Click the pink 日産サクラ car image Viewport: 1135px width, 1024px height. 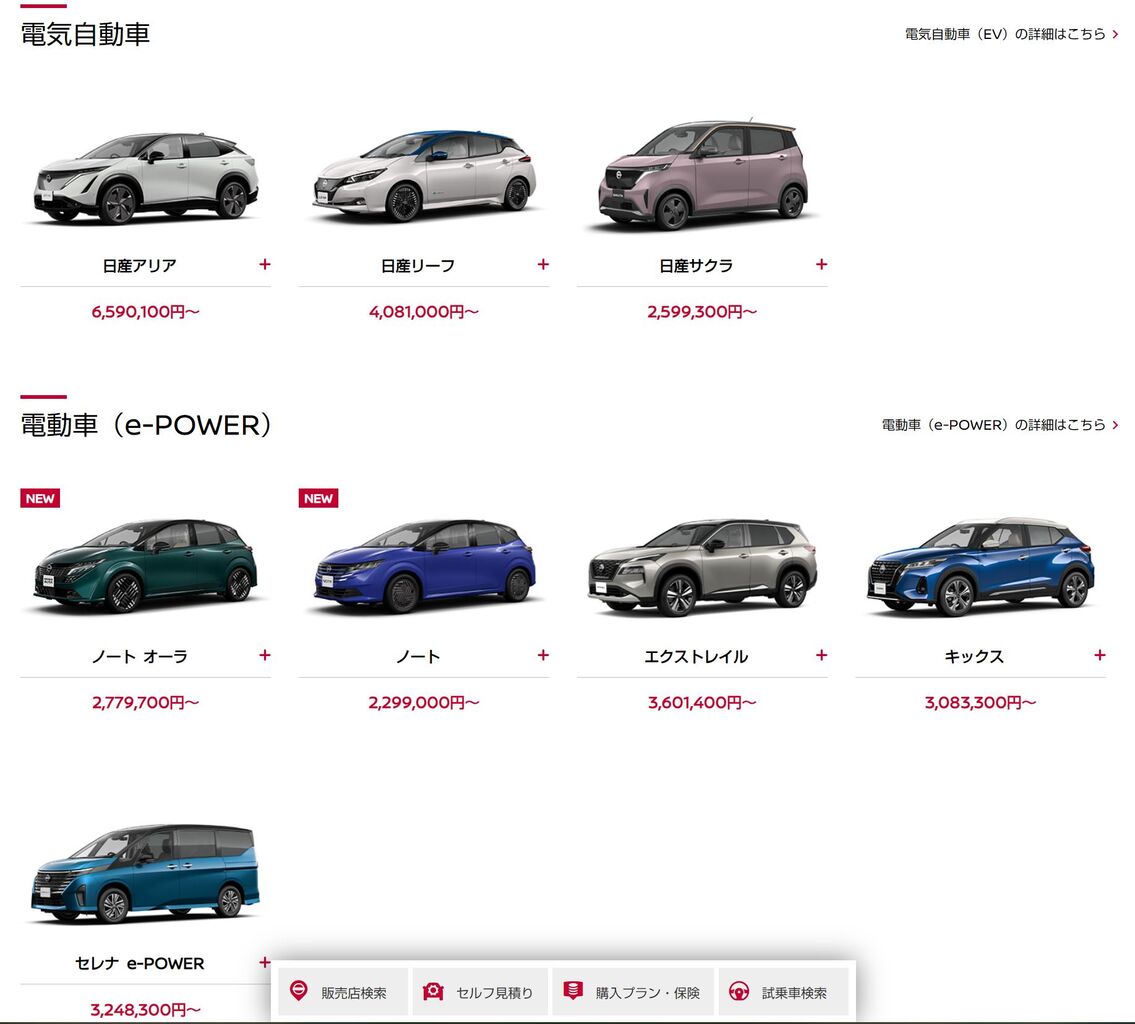point(704,174)
